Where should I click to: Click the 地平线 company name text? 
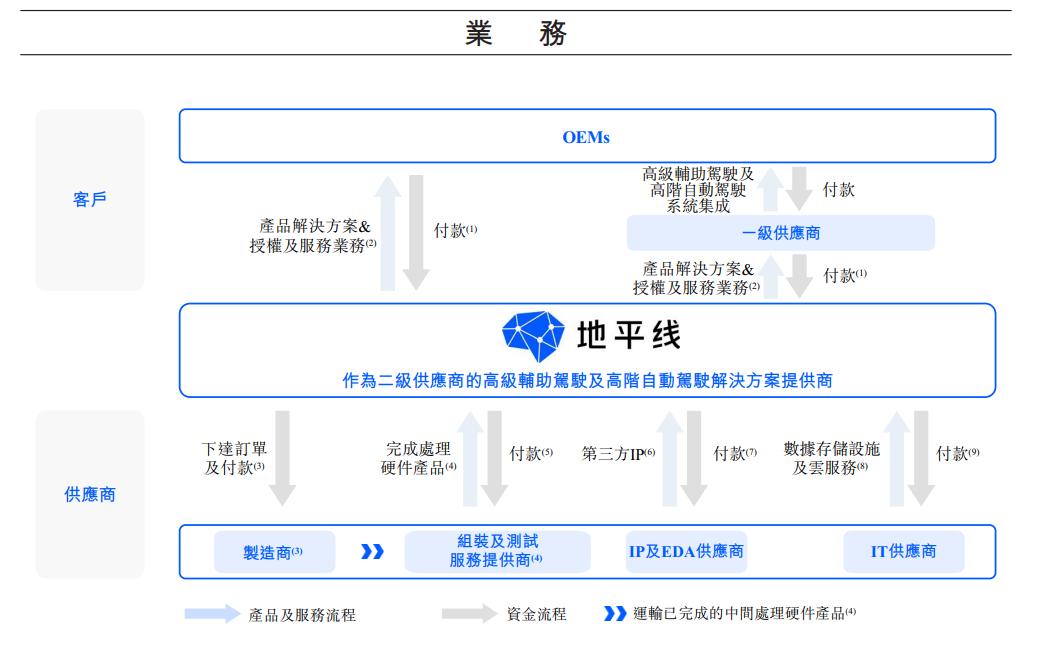629,335
